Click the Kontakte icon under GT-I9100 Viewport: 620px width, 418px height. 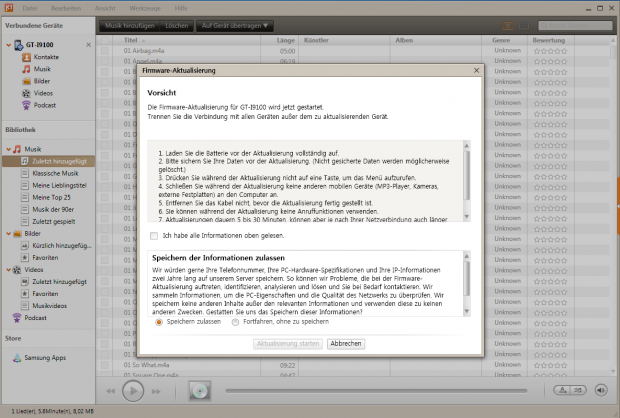coord(26,59)
